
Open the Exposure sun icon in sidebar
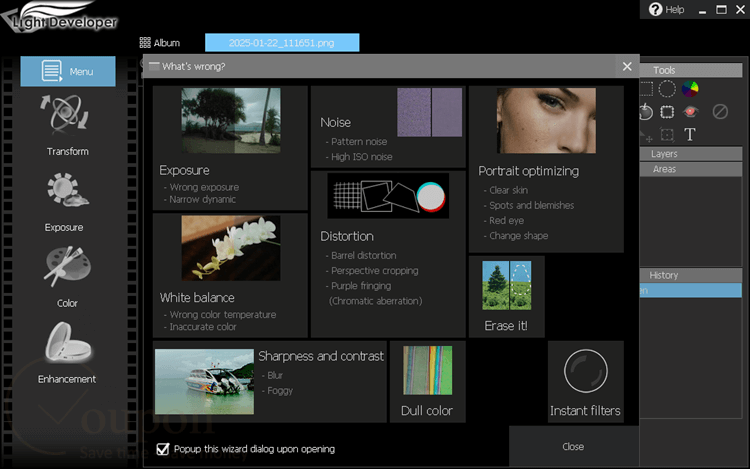[x=67, y=190]
